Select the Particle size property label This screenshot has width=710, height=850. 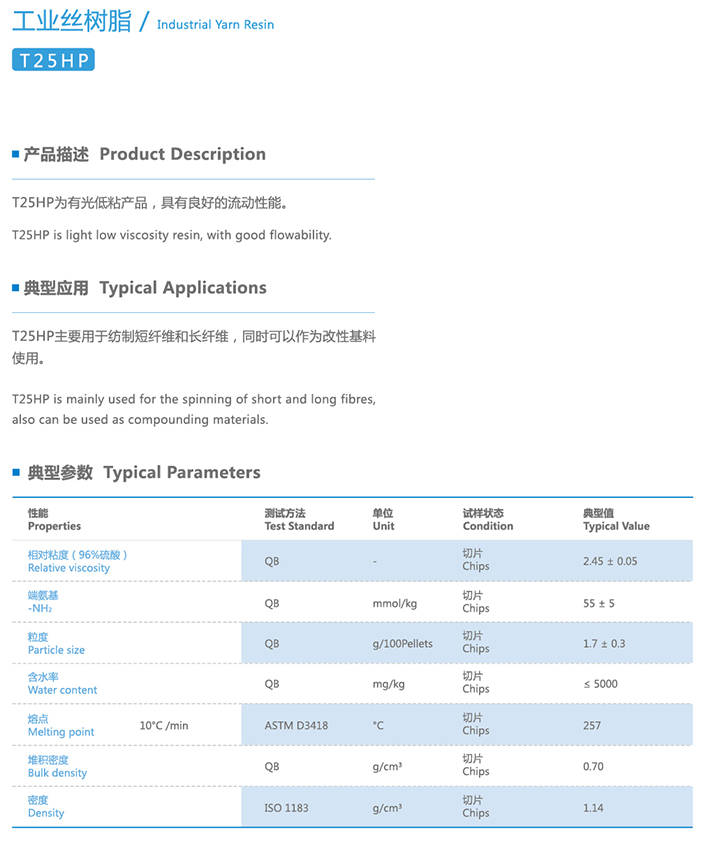click(x=56, y=650)
